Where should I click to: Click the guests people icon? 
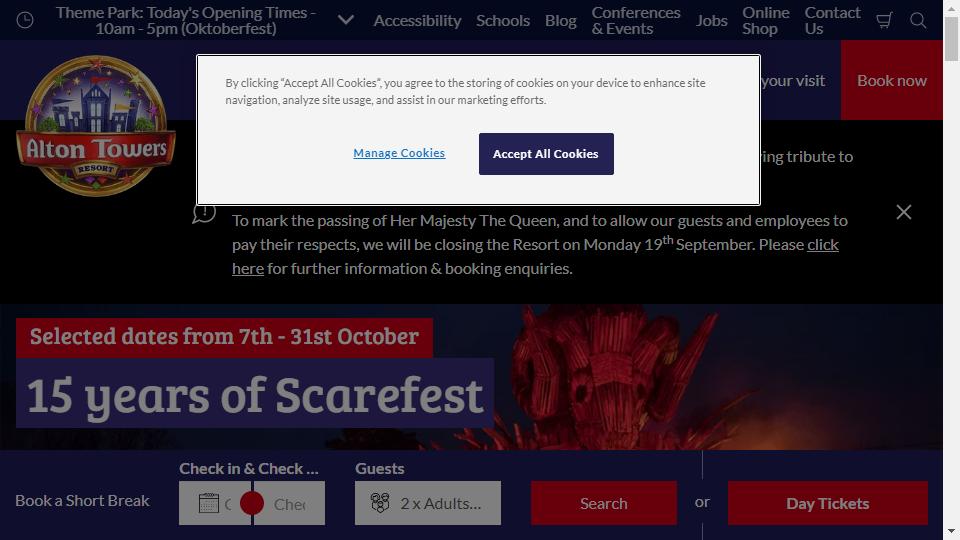380,503
